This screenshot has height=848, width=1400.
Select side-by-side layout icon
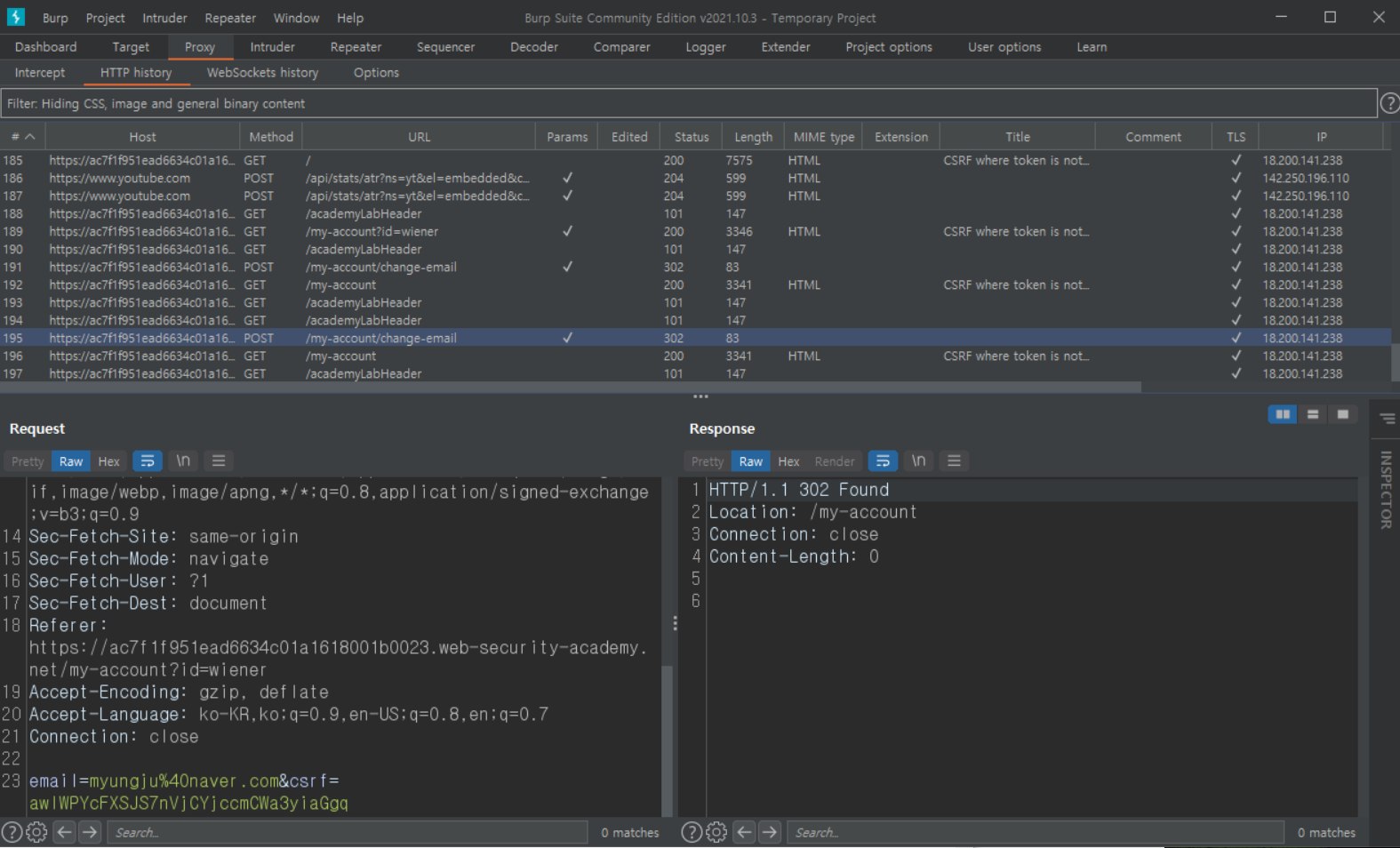tap(1283, 414)
